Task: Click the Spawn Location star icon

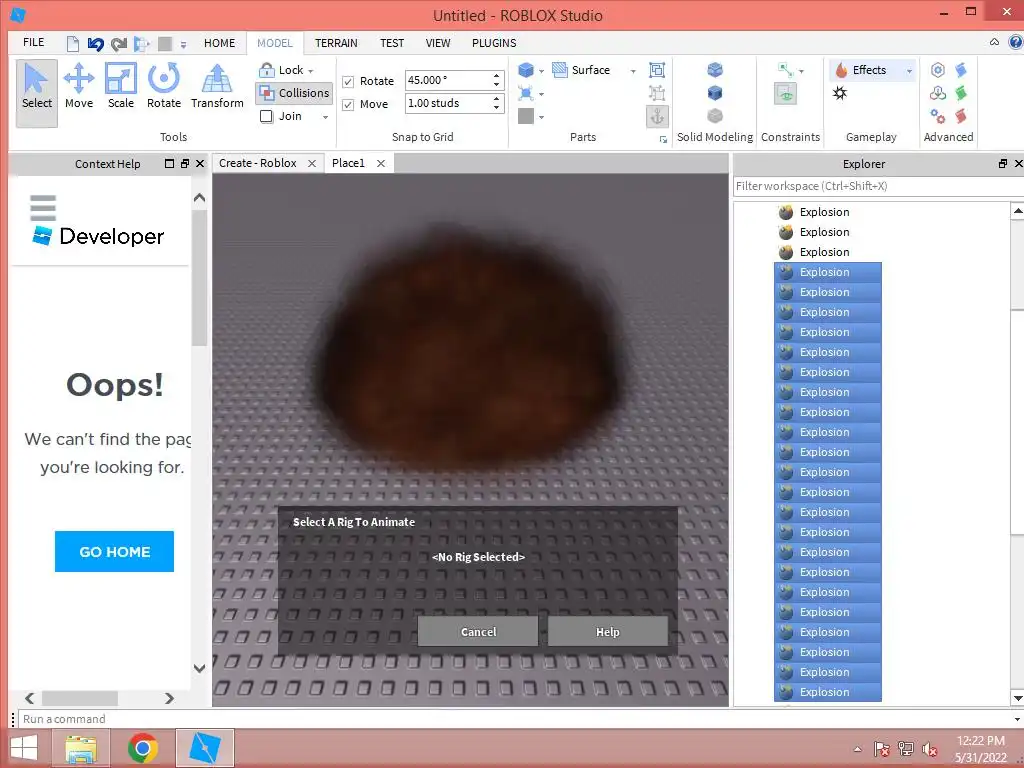Action: tap(840, 93)
